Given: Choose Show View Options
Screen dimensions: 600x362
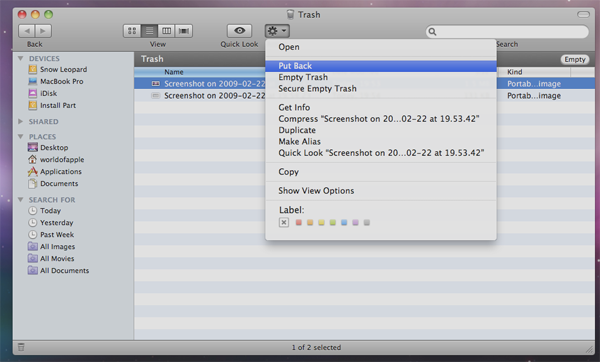Looking at the screenshot, I should [x=381, y=191].
